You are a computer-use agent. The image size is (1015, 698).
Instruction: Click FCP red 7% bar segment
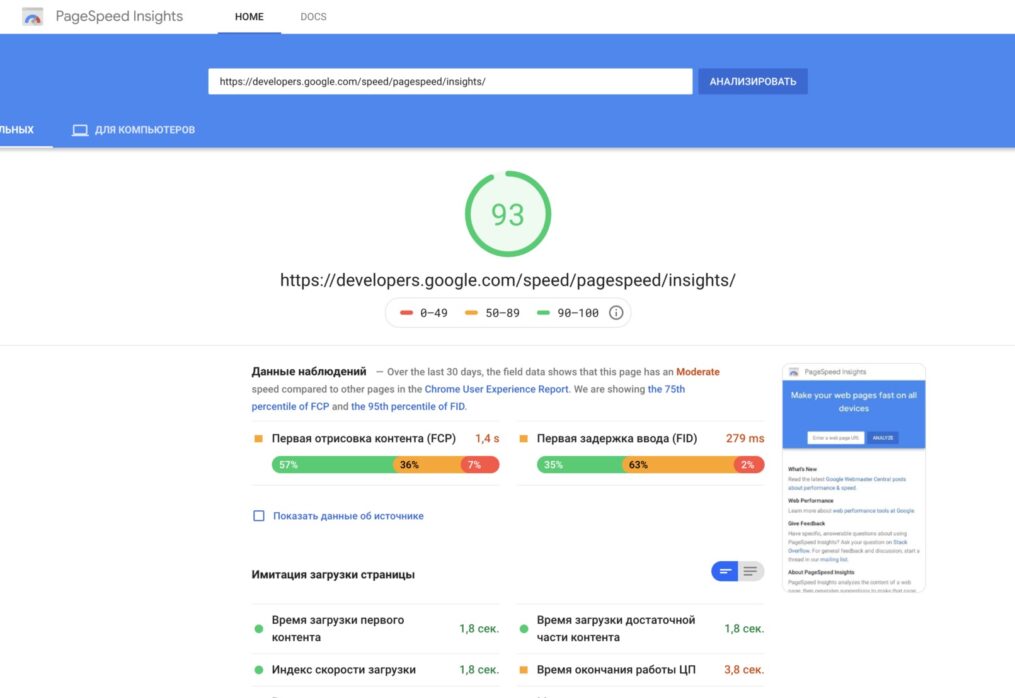480,465
